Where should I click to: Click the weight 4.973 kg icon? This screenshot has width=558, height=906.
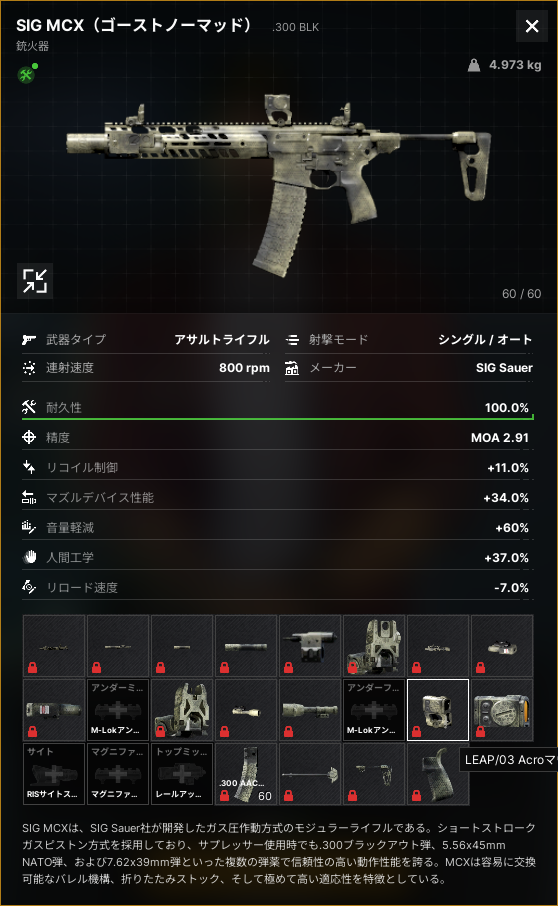pyautogui.click(x=474, y=65)
